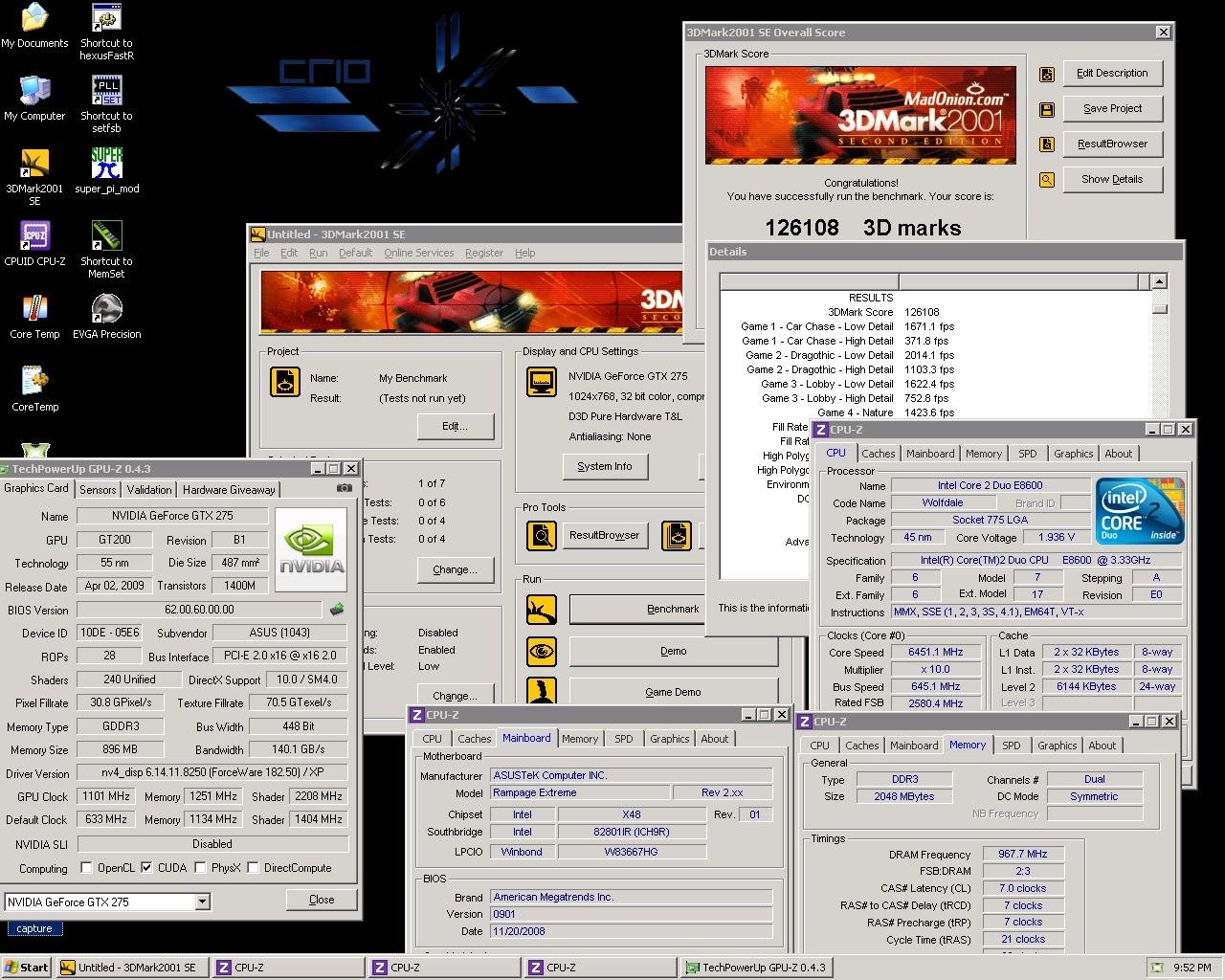The height and width of the screenshot is (980, 1225).
Task: Click the Edit Description icon in 3DMark score window
Action: coord(1047,74)
